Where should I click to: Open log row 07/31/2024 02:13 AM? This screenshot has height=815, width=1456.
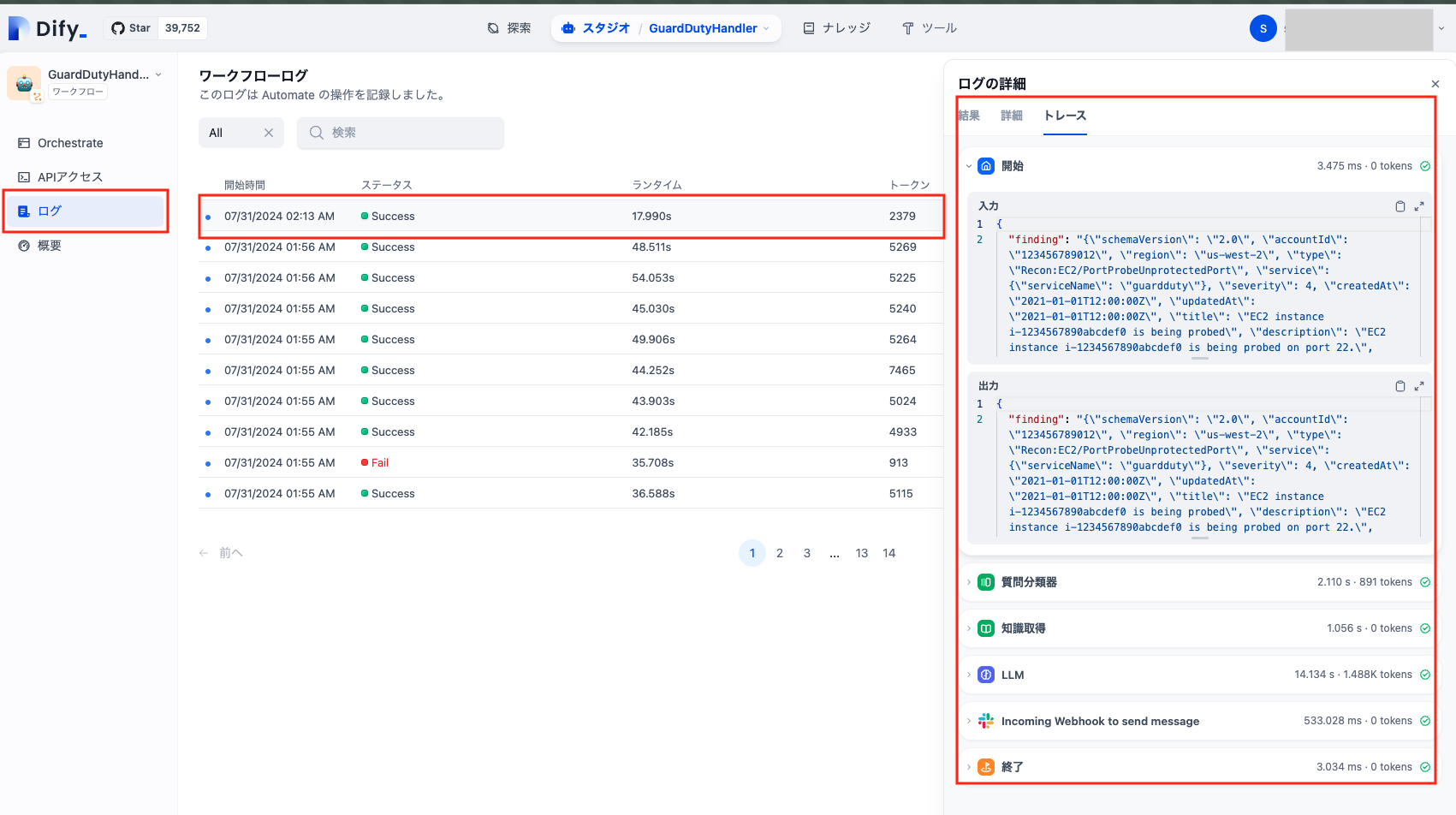tap(571, 217)
